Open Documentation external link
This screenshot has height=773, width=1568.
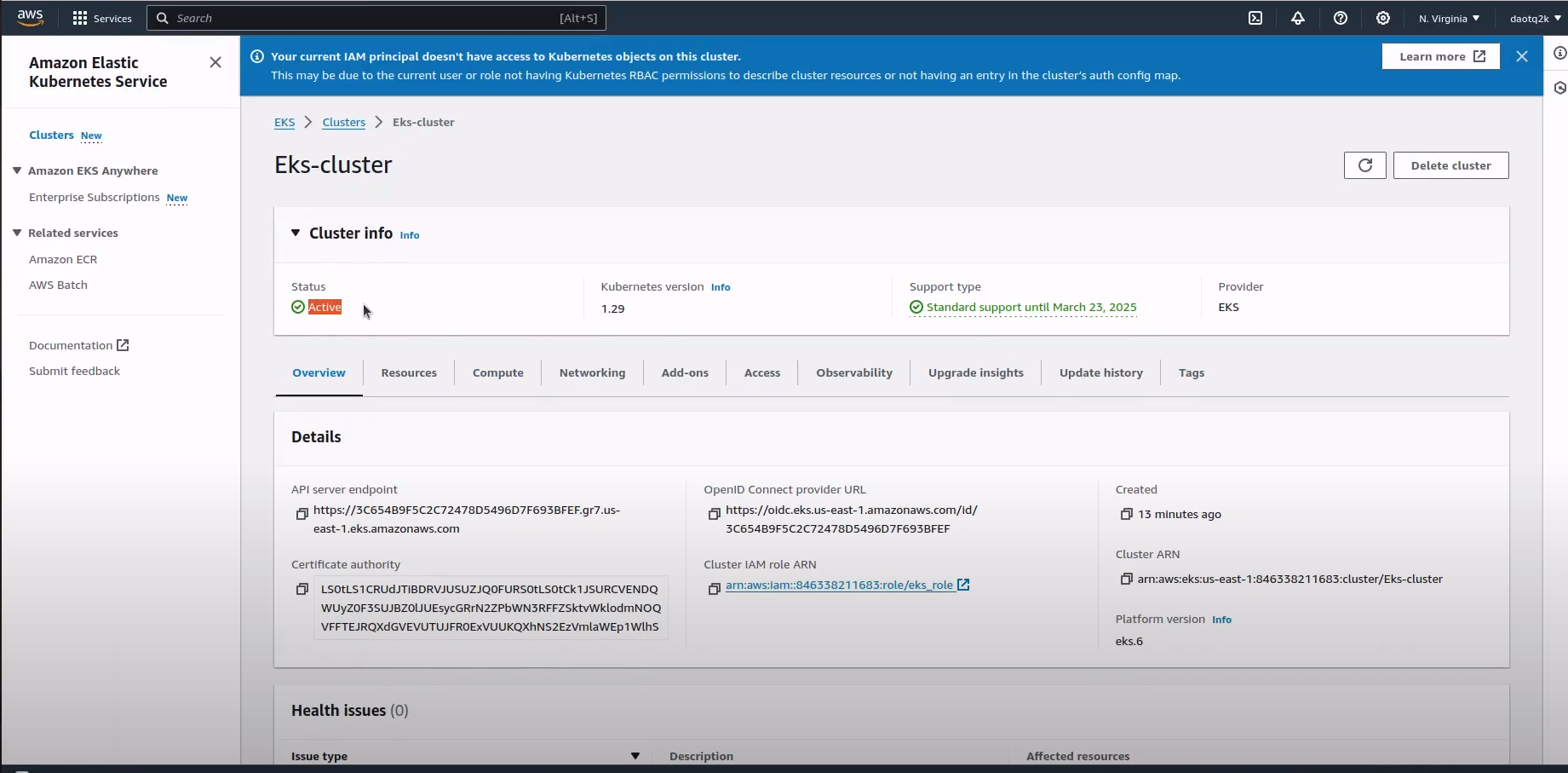tap(78, 345)
